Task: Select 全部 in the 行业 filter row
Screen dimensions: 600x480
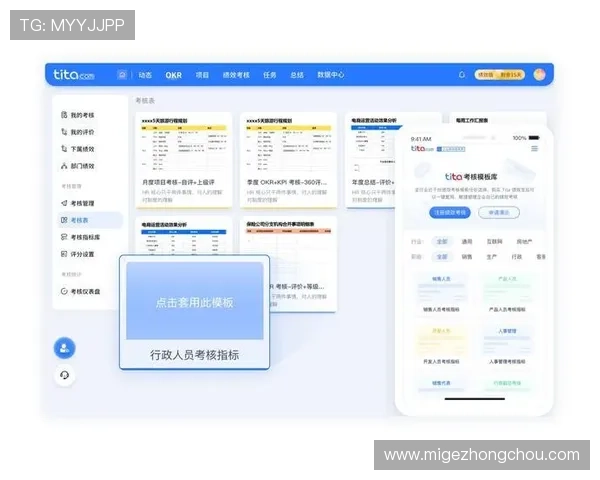Action: [x=442, y=242]
